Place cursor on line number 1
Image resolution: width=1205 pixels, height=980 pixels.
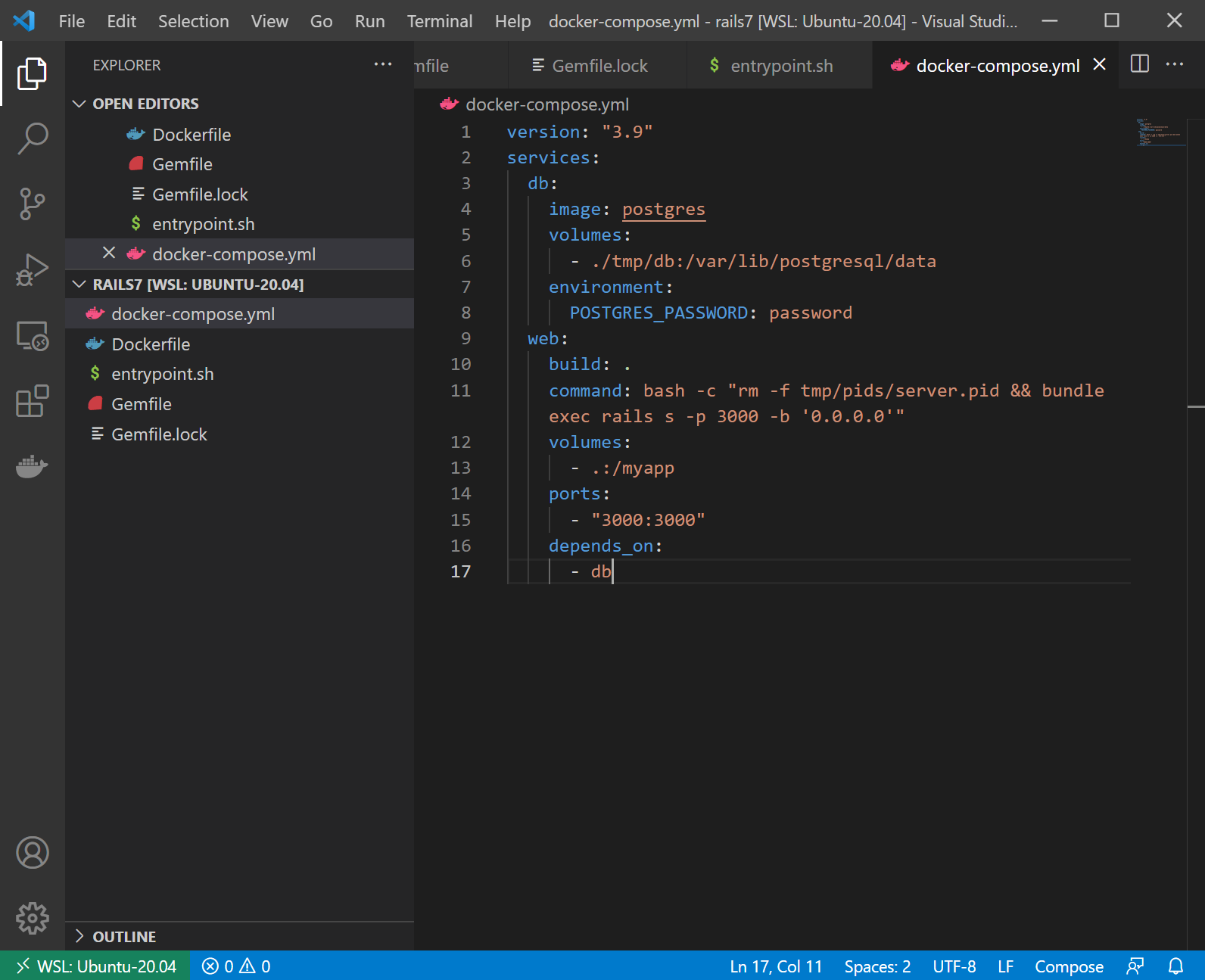coord(465,132)
